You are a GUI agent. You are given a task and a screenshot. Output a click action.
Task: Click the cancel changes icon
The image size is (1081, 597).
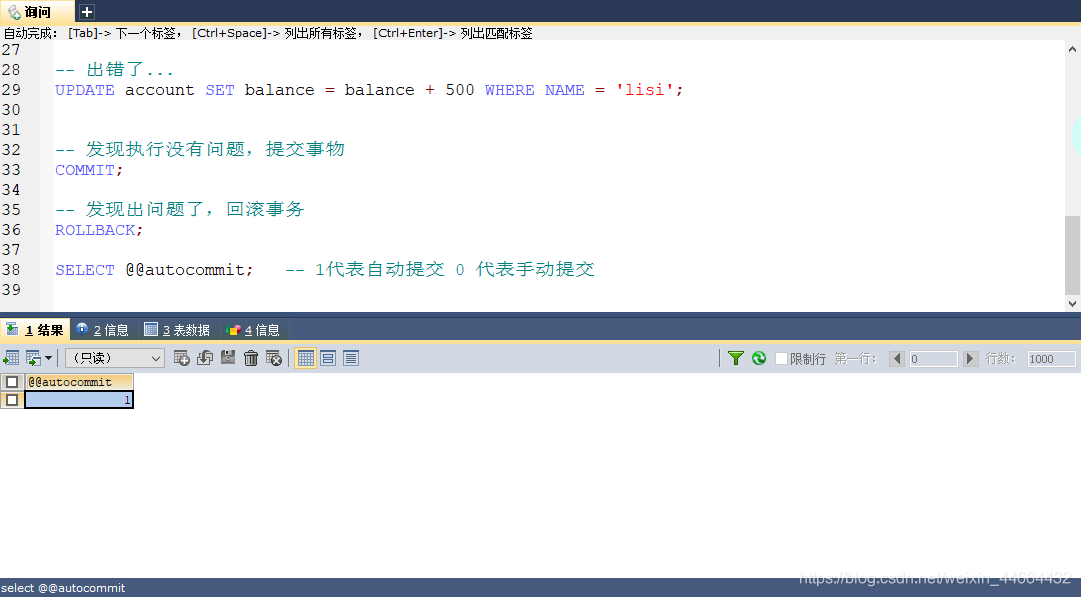click(x=274, y=358)
